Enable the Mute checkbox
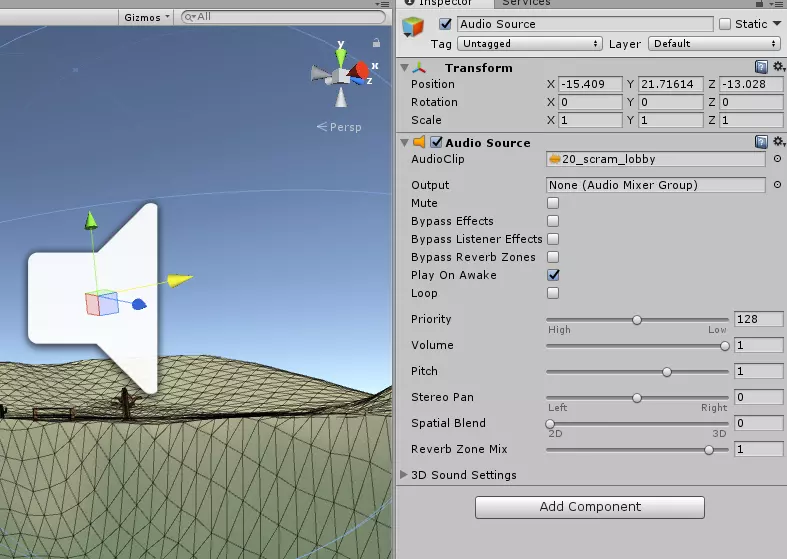This screenshot has height=559, width=787. pos(553,203)
